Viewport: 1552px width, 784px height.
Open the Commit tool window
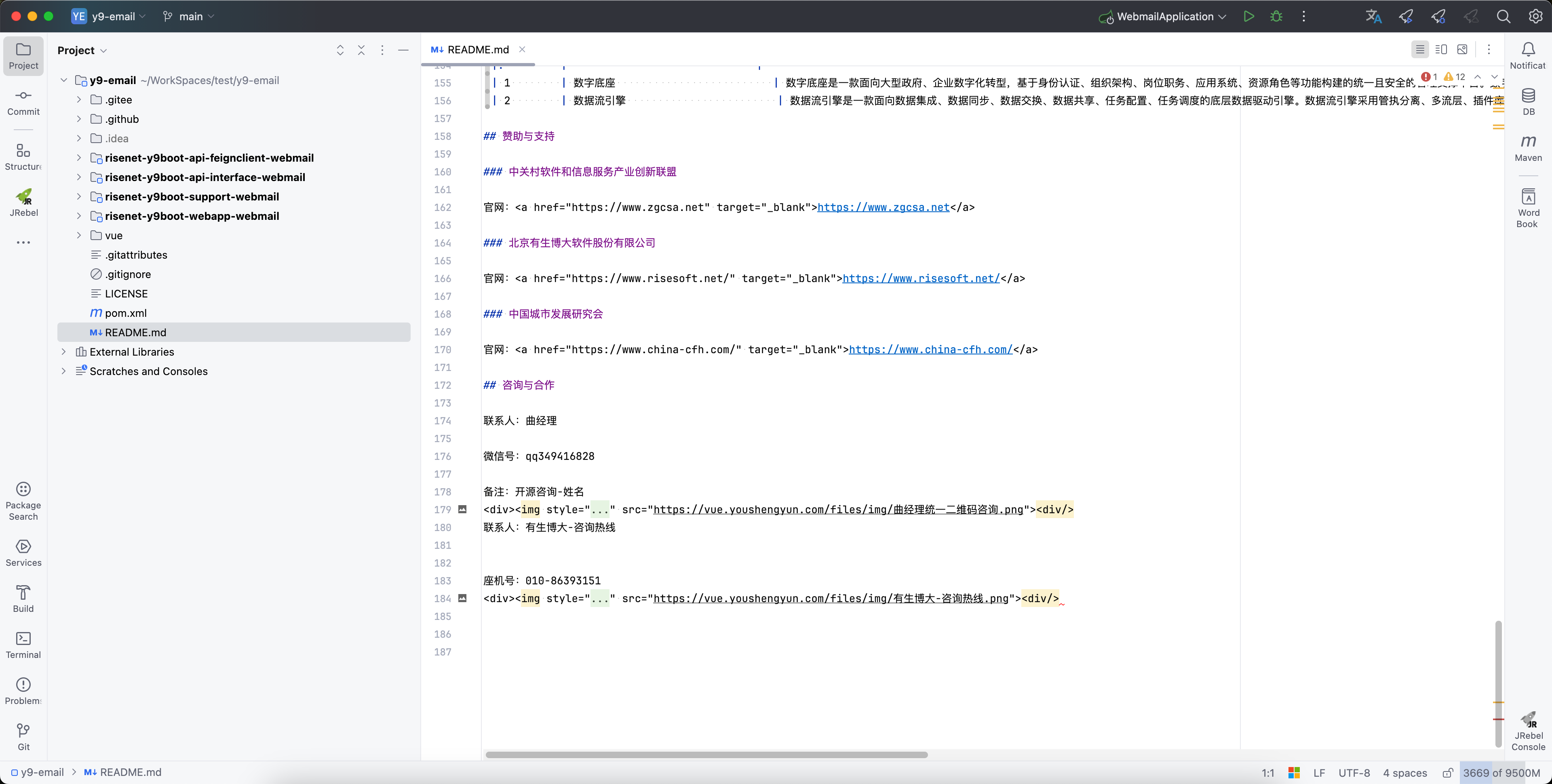tap(23, 102)
